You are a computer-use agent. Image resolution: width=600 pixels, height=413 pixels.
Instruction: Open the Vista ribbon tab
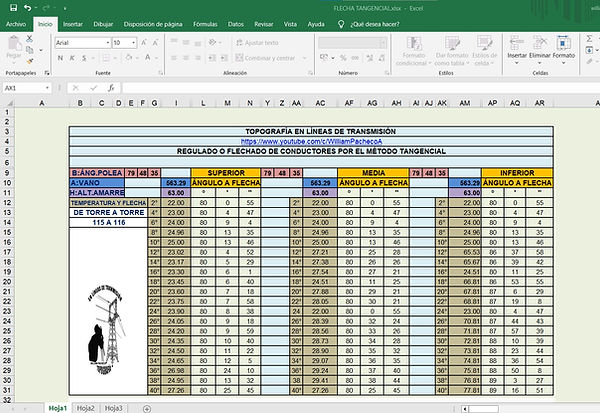pos(290,24)
